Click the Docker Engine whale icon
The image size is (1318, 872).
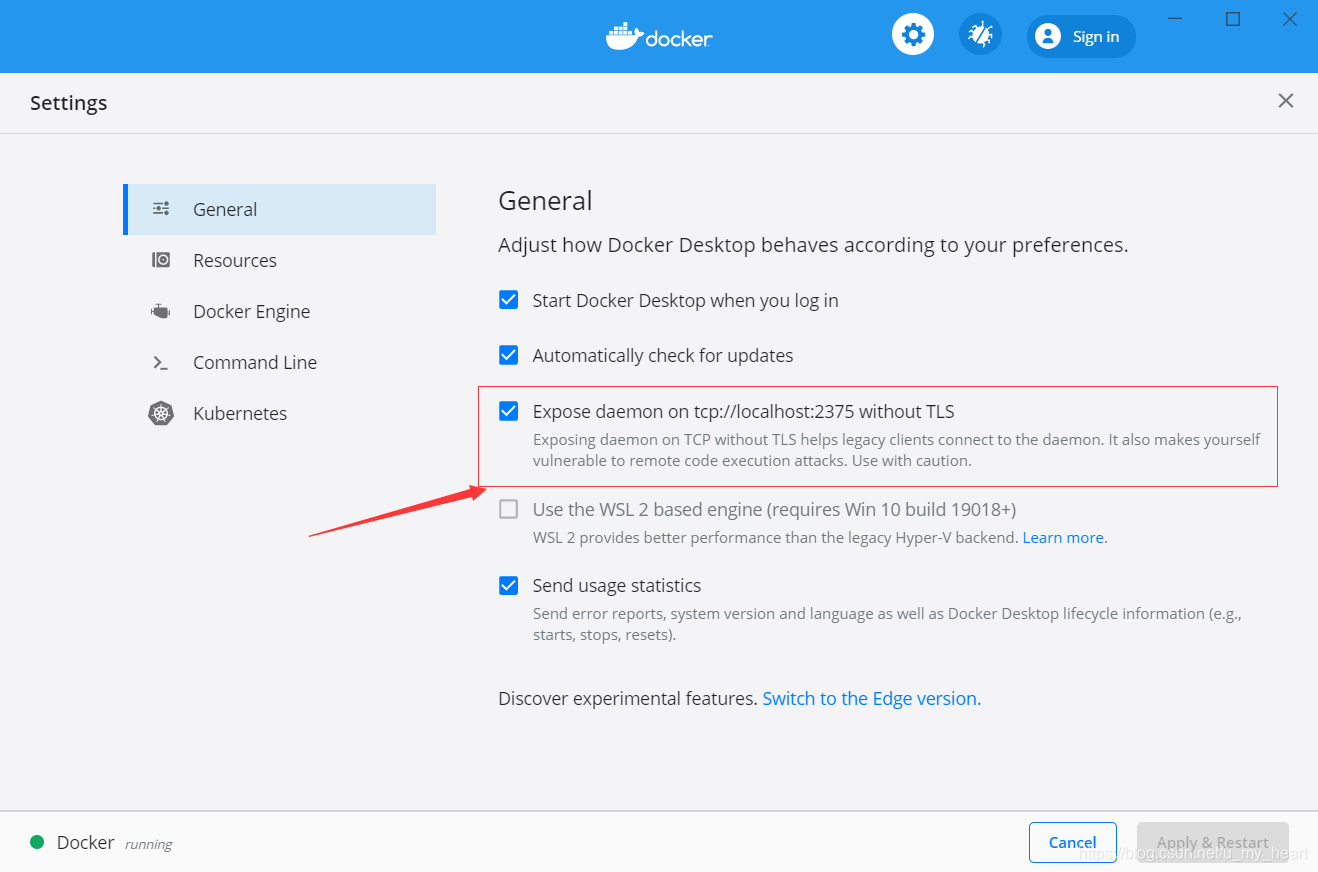(160, 311)
